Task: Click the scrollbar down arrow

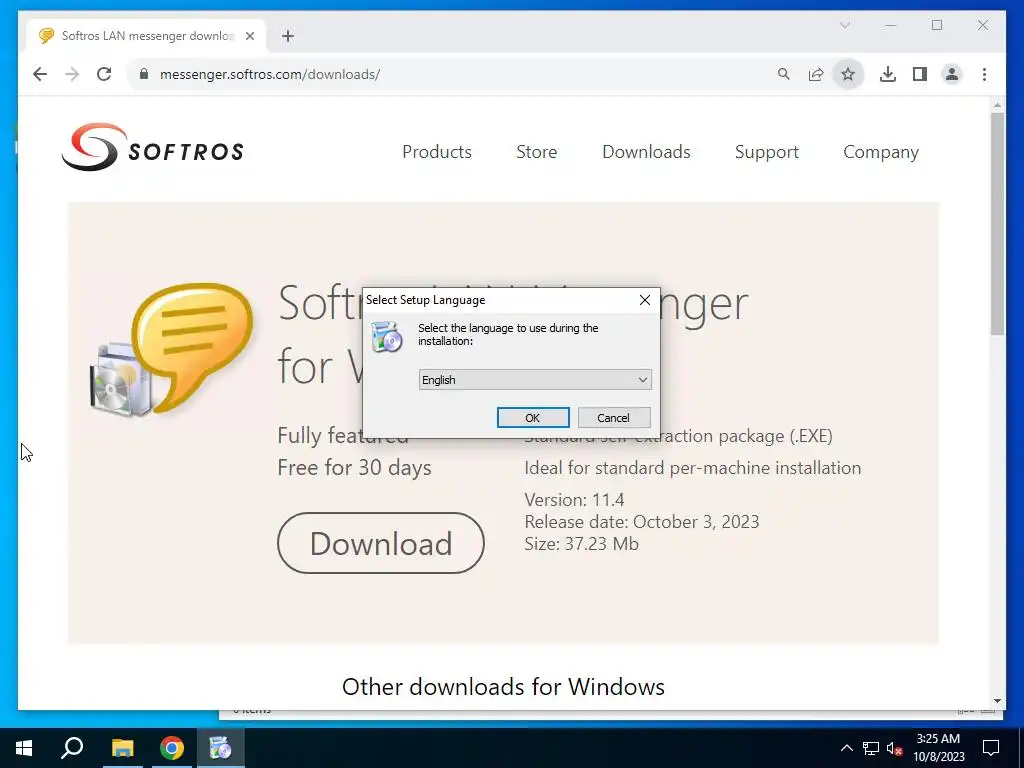Action: coord(997,701)
